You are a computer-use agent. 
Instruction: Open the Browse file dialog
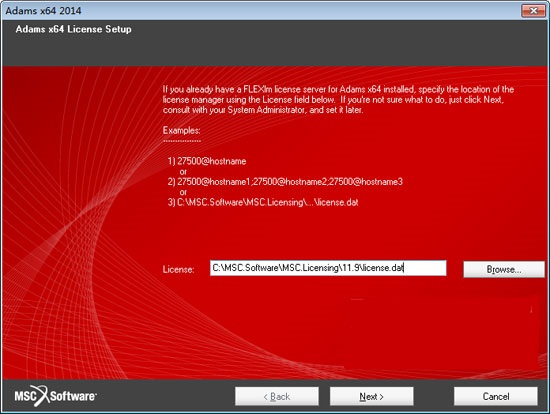[504, 269]
